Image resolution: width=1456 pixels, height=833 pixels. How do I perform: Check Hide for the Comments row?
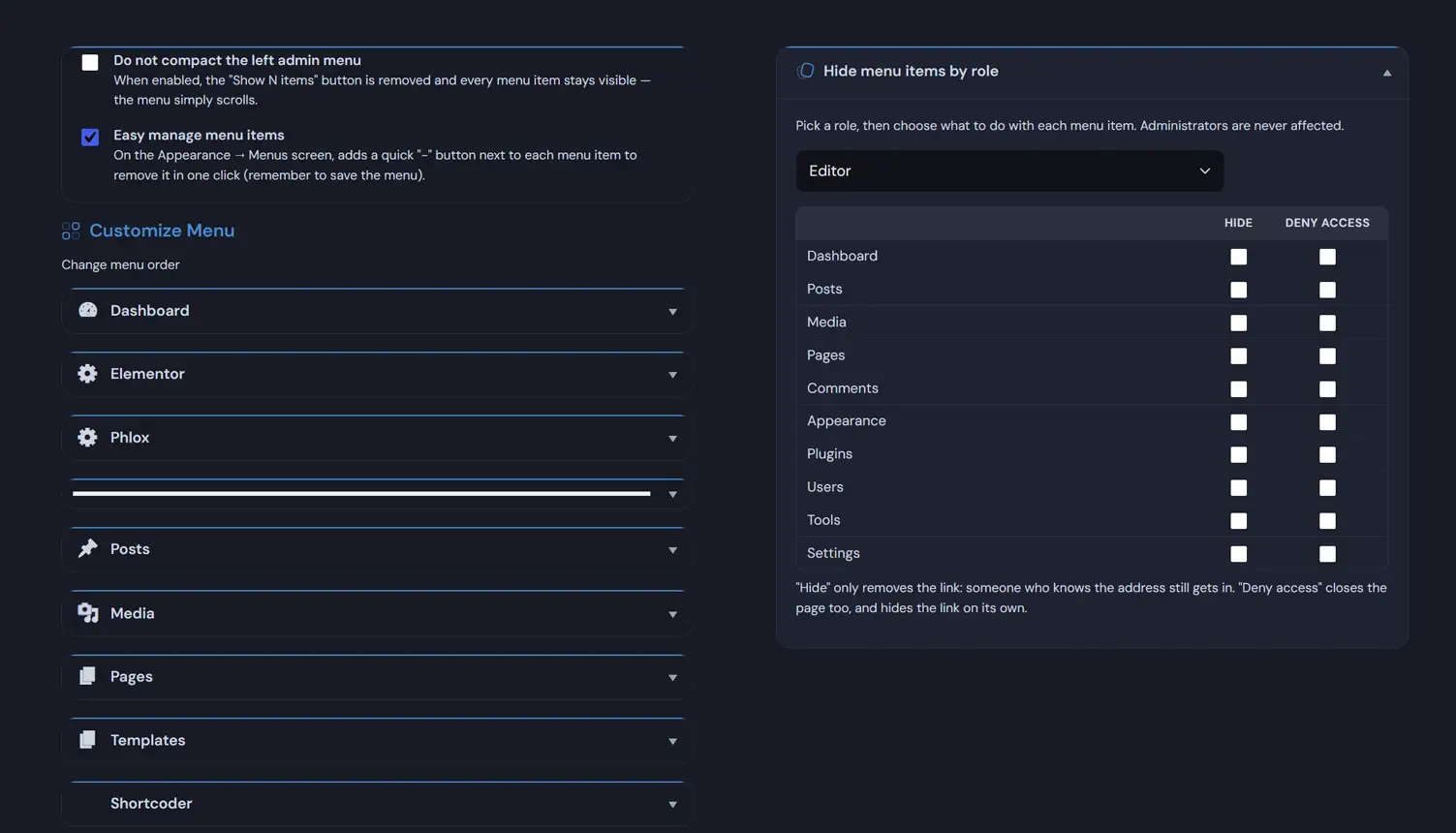1238,388
